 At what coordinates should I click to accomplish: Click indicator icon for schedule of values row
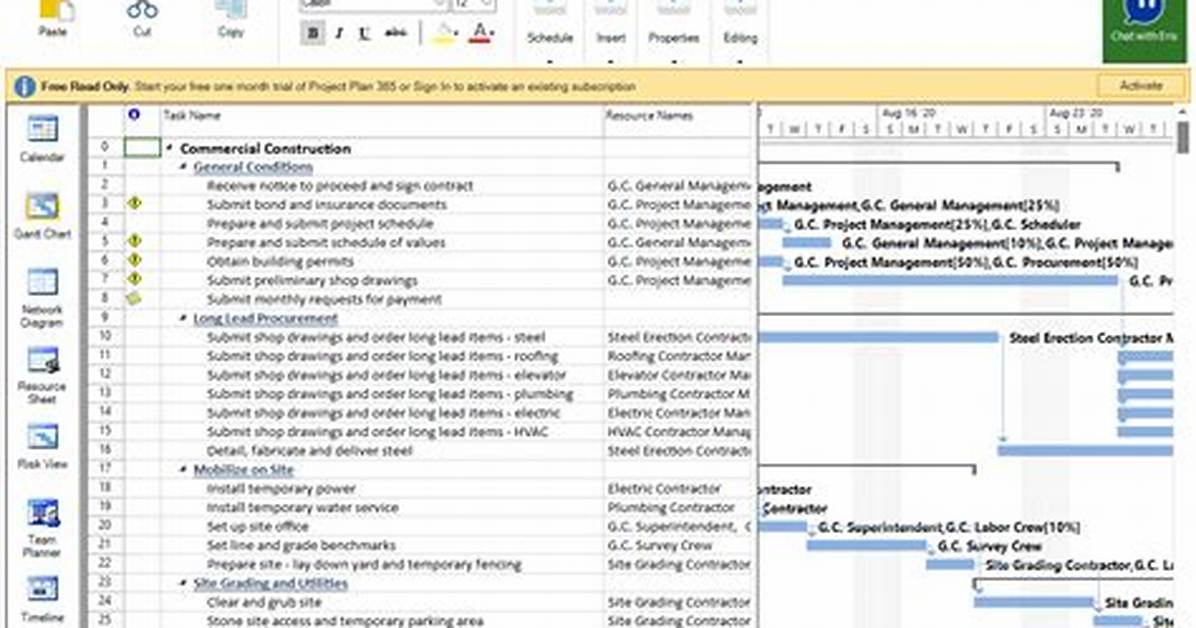pos(134,241)
